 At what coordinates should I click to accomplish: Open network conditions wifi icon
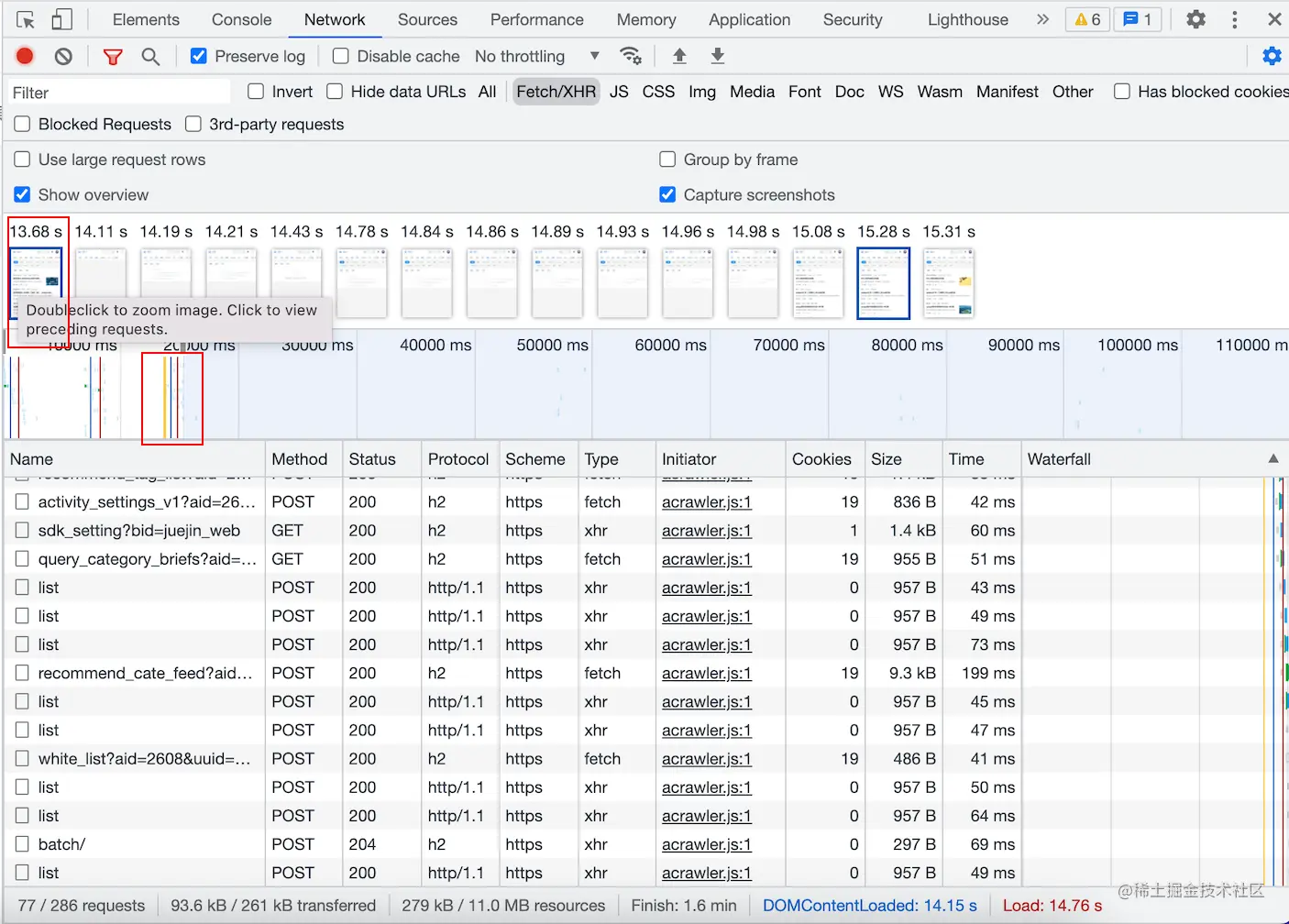tap(631, 56)
